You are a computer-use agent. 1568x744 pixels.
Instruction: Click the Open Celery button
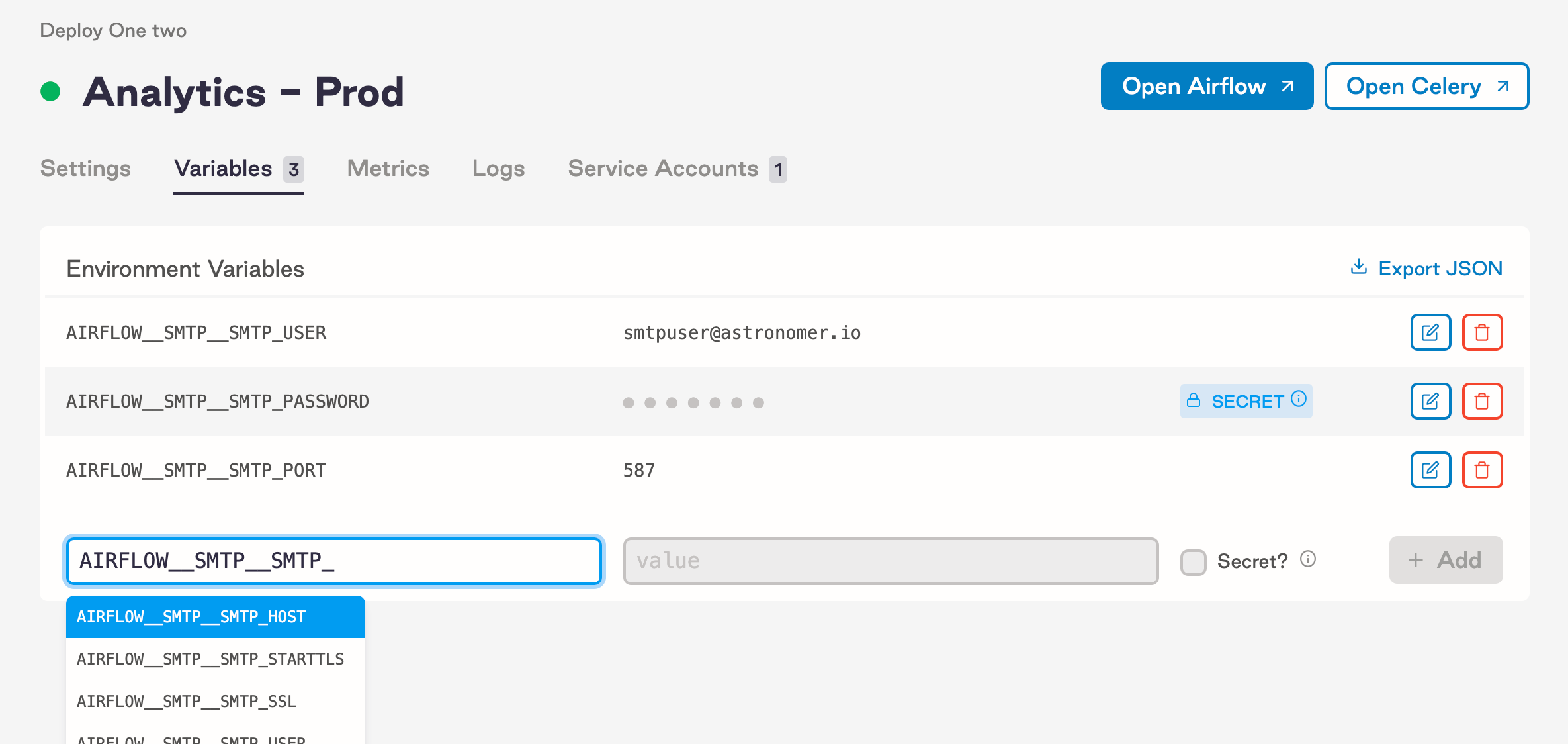[1426, 85]
